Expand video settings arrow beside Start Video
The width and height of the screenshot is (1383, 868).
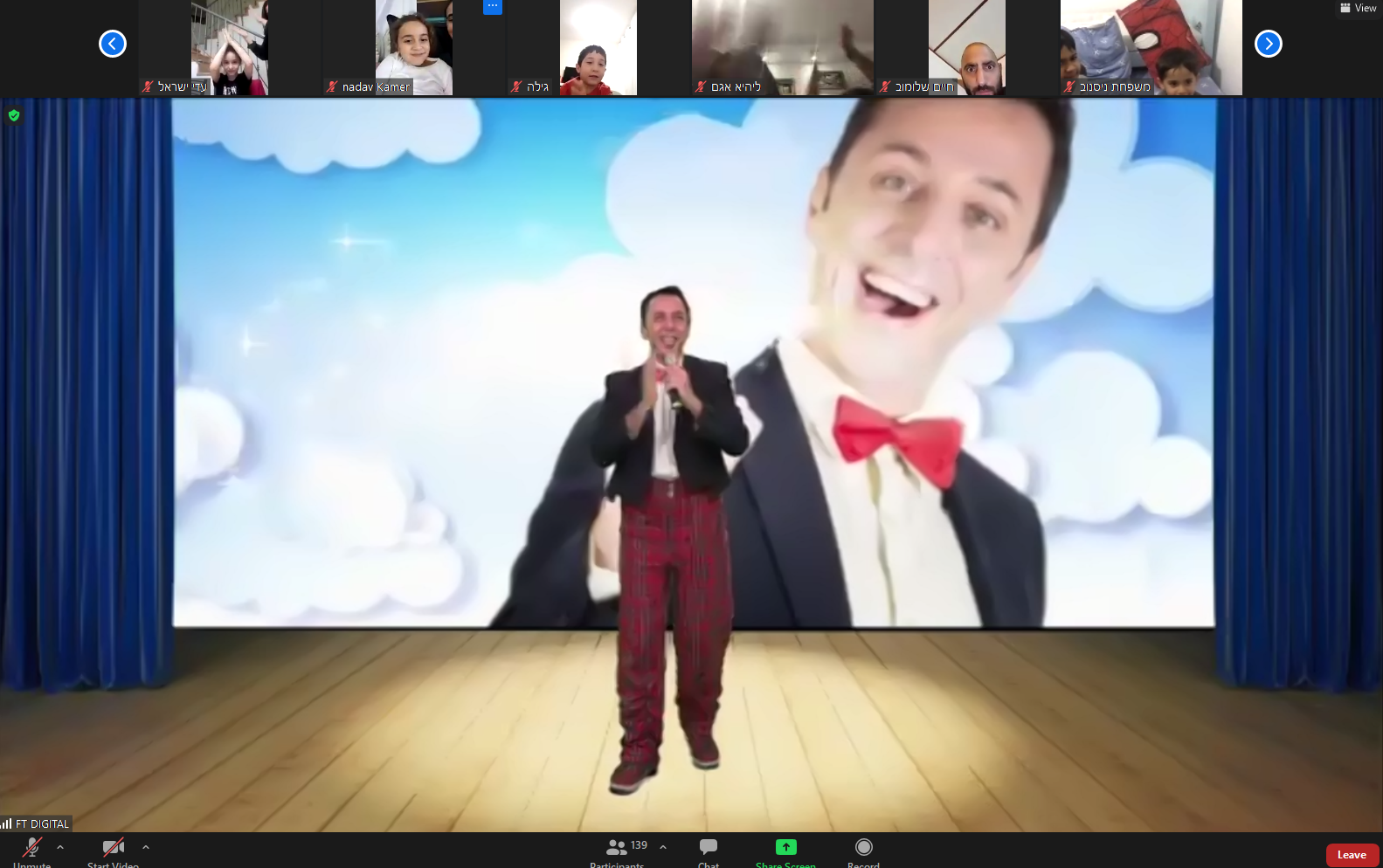coord(146,847)
